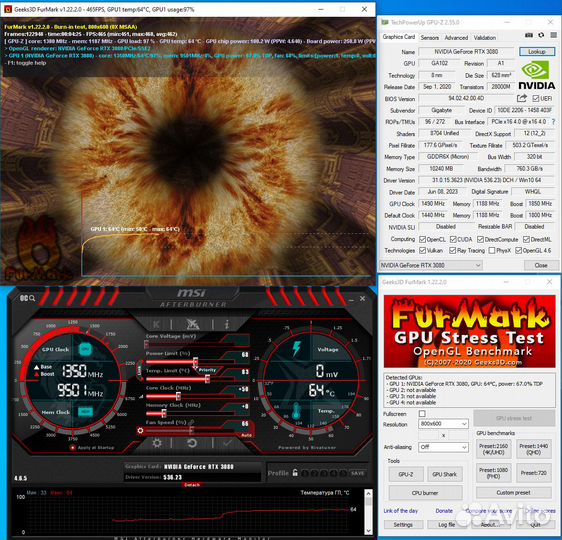
Task: Click the memory chip icon beside Mem Clock
Action: [x=85, y=411]
